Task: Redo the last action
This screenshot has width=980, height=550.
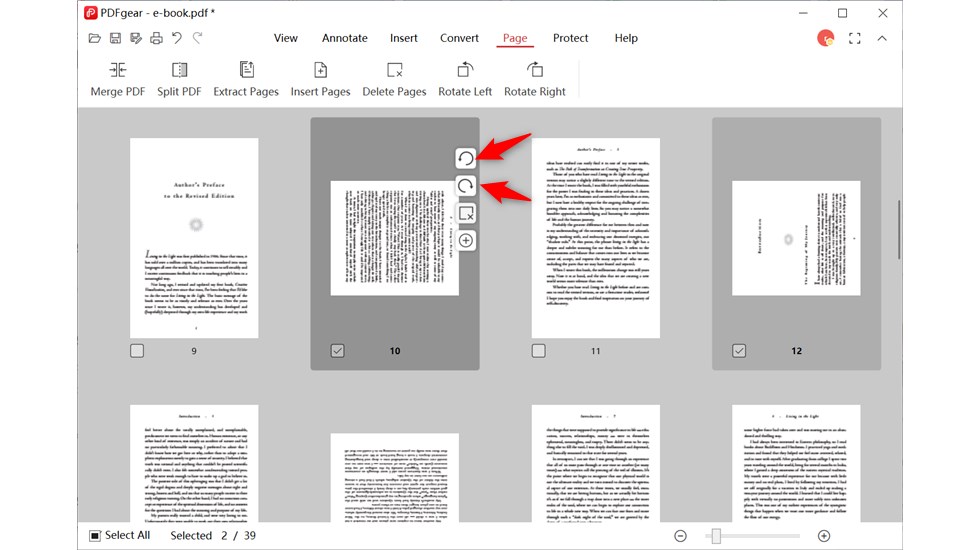Action: tap(198, 38)
